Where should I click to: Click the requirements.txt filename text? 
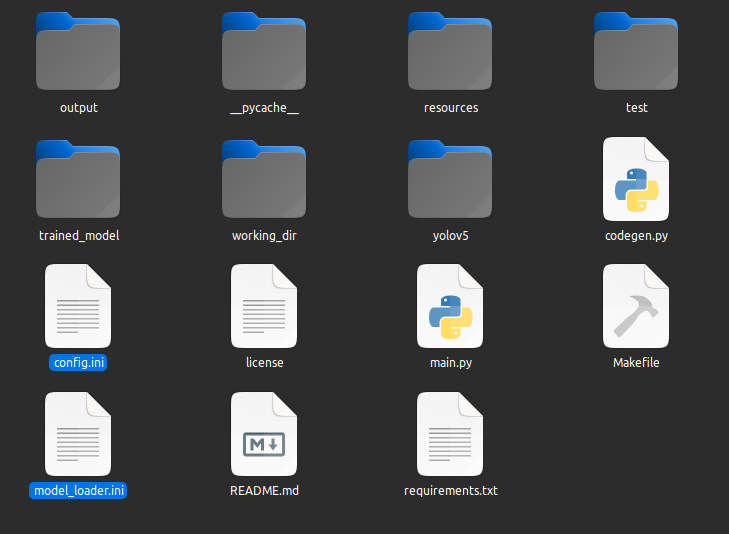(450, 490)
